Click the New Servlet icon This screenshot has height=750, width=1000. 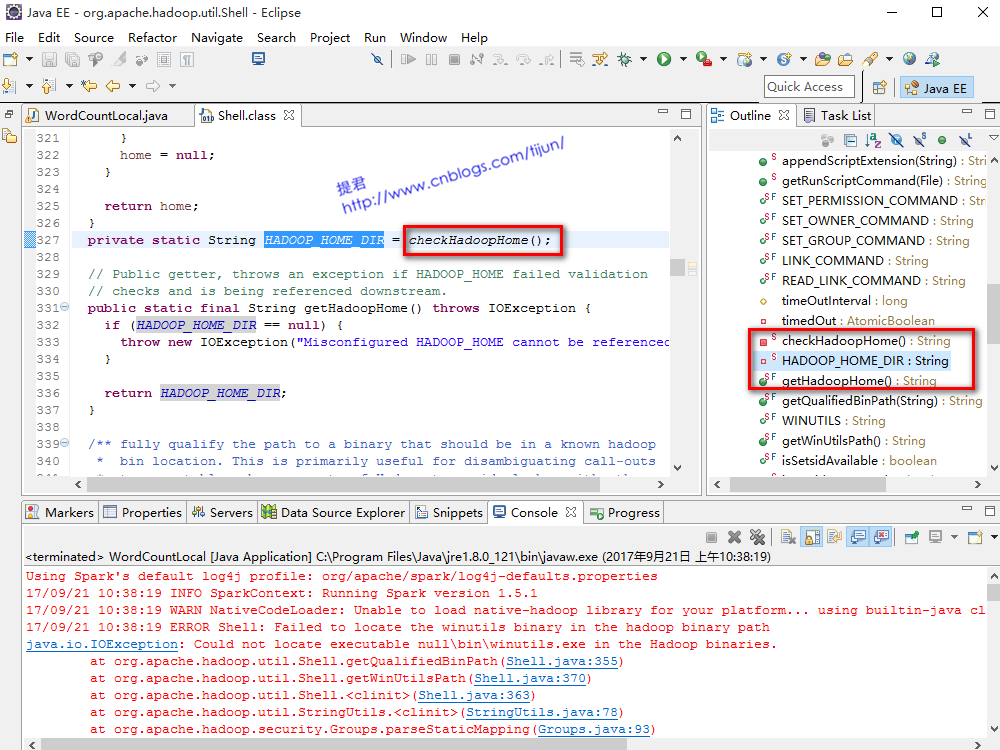[x=784, y=59]
